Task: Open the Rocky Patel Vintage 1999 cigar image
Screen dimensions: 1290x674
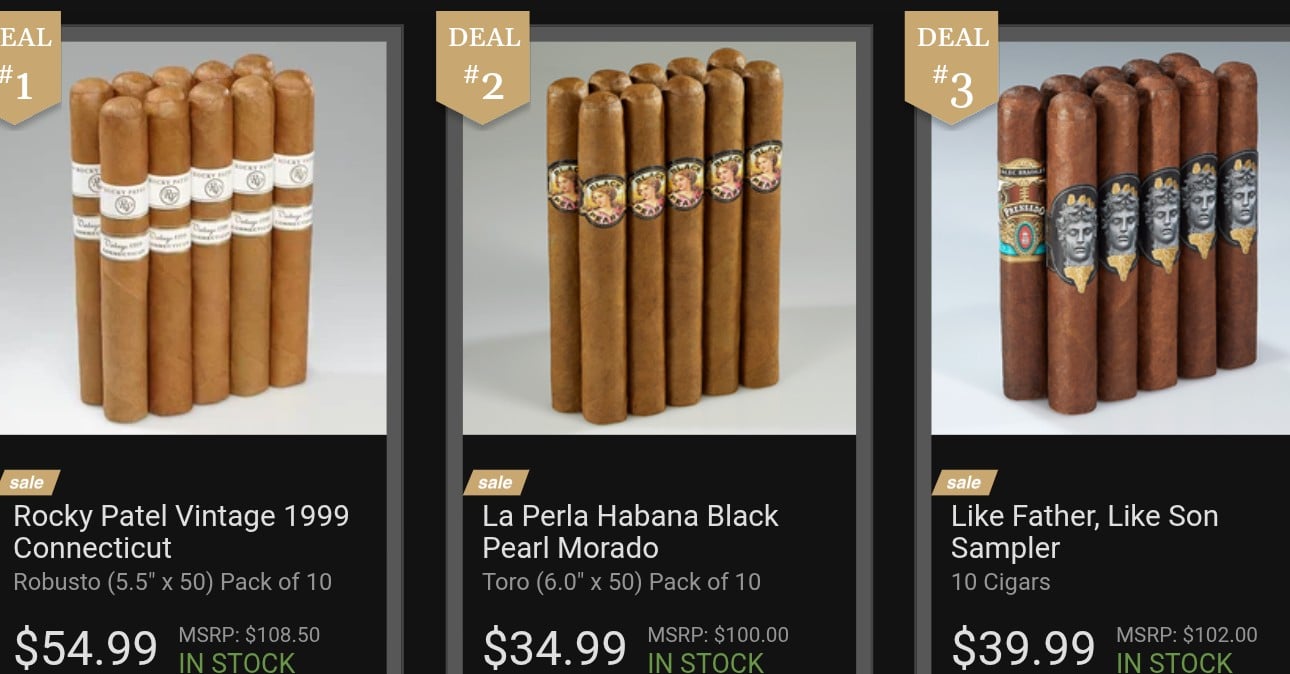Action: 193,238
